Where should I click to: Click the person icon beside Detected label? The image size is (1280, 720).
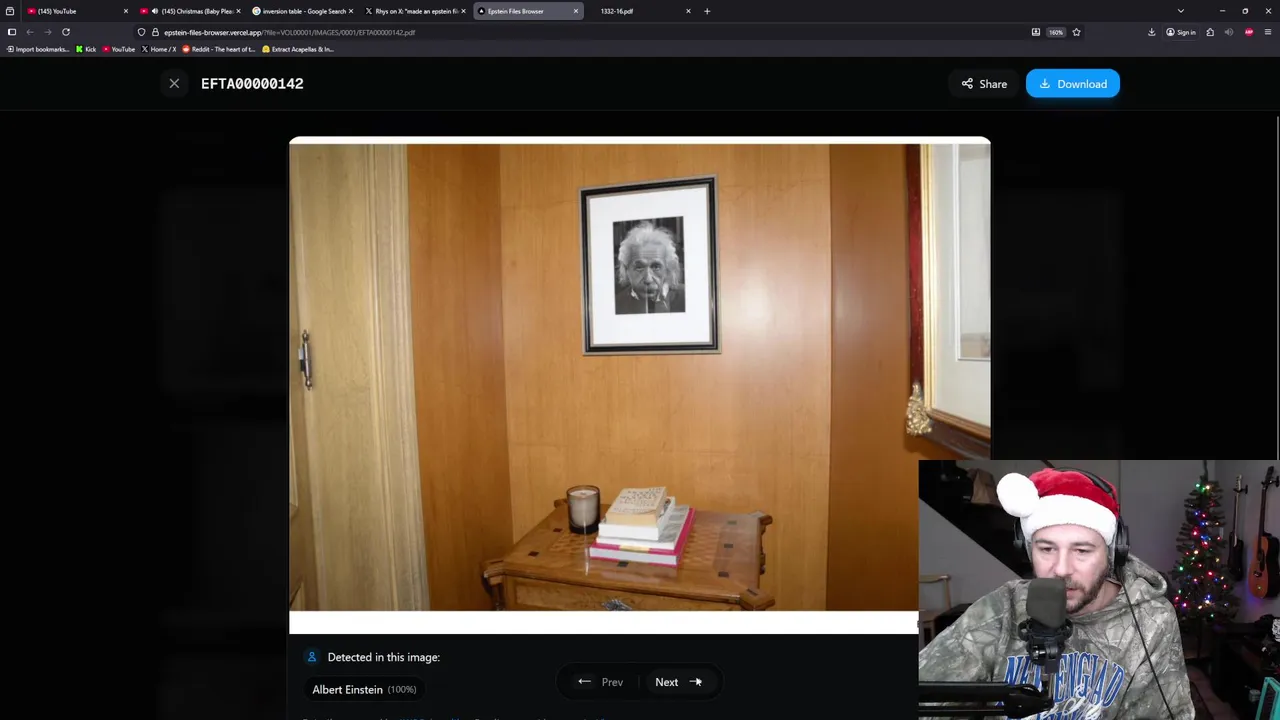point(312,657)
